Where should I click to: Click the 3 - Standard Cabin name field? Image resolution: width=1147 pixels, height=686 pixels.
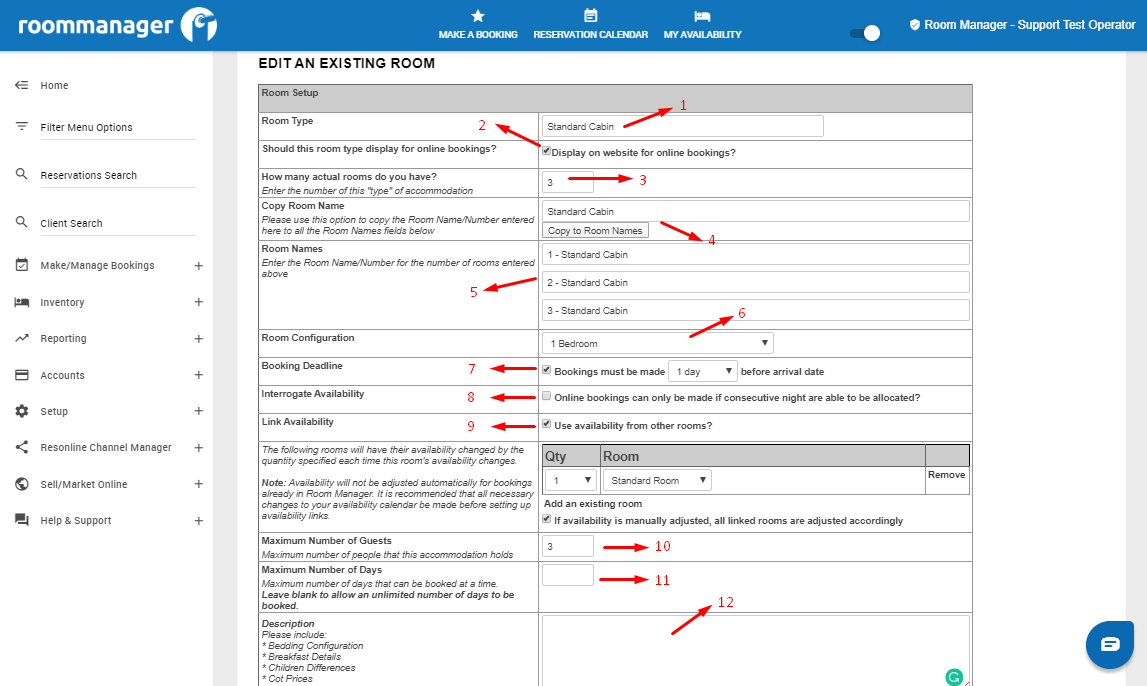coord(756,310)
